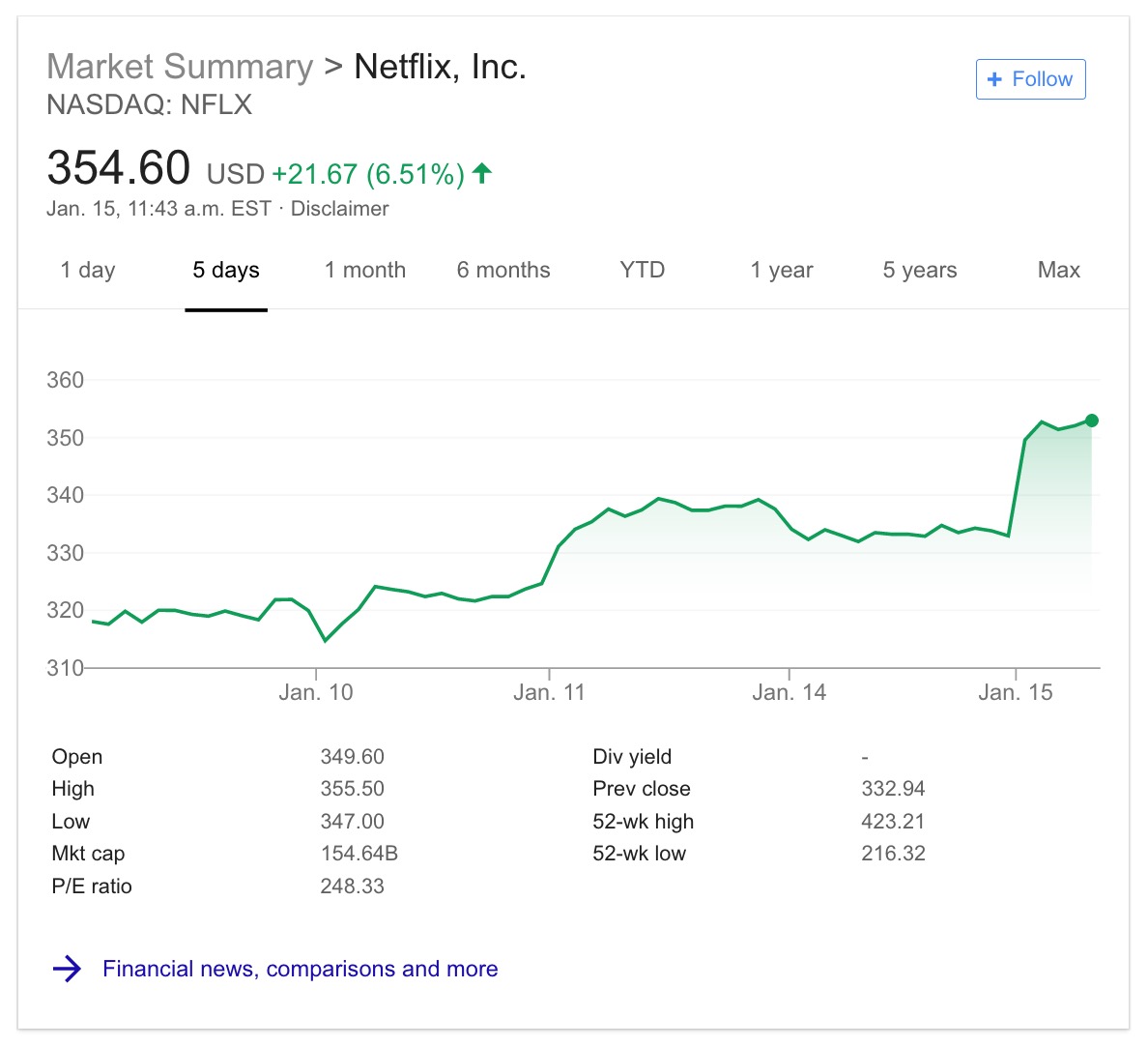View the 1 year chart tab
1148x1046 pixels.
pyautogui.click(x=781, y=270)
